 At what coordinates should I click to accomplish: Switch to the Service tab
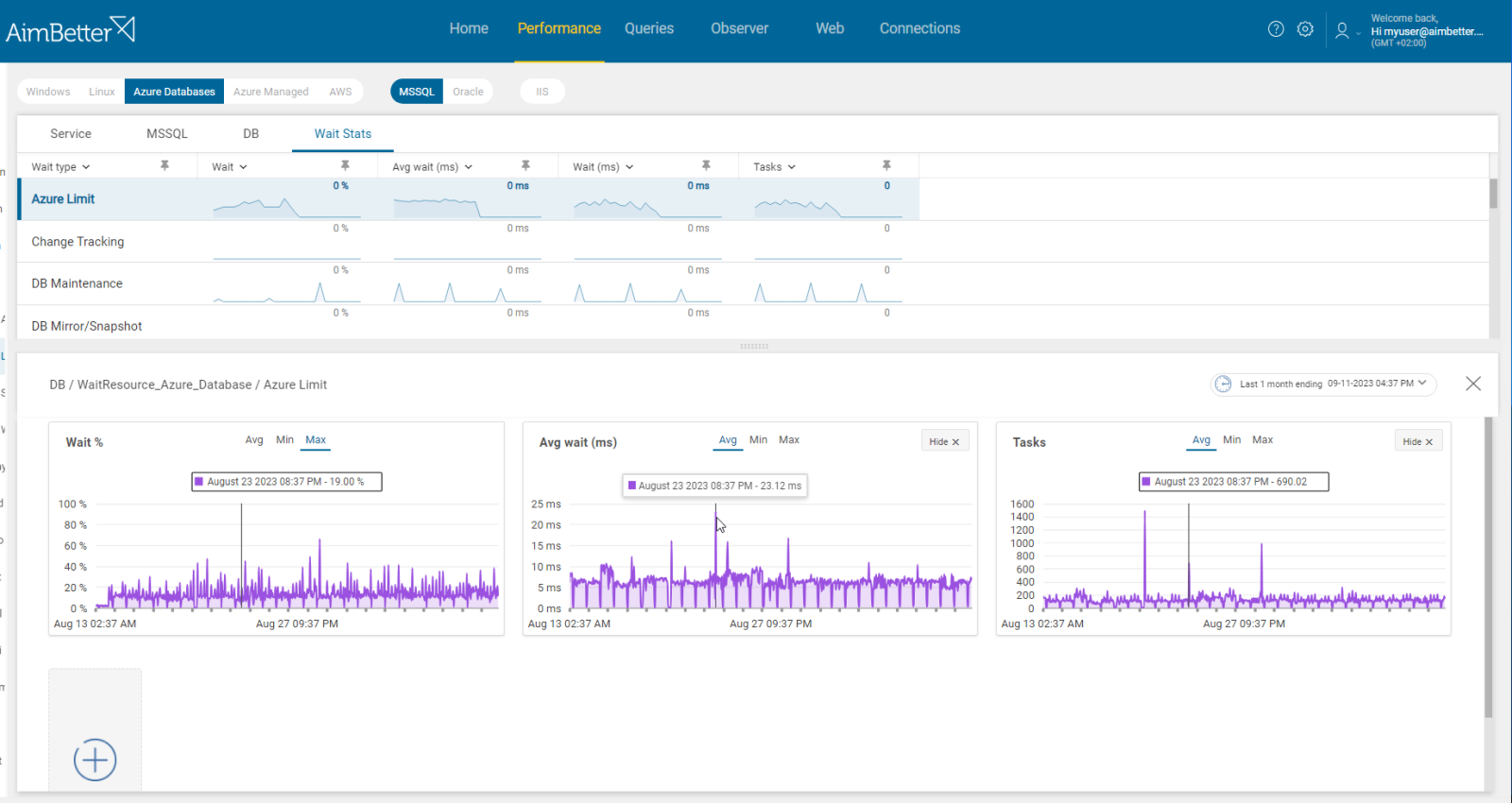pos(71,134)
